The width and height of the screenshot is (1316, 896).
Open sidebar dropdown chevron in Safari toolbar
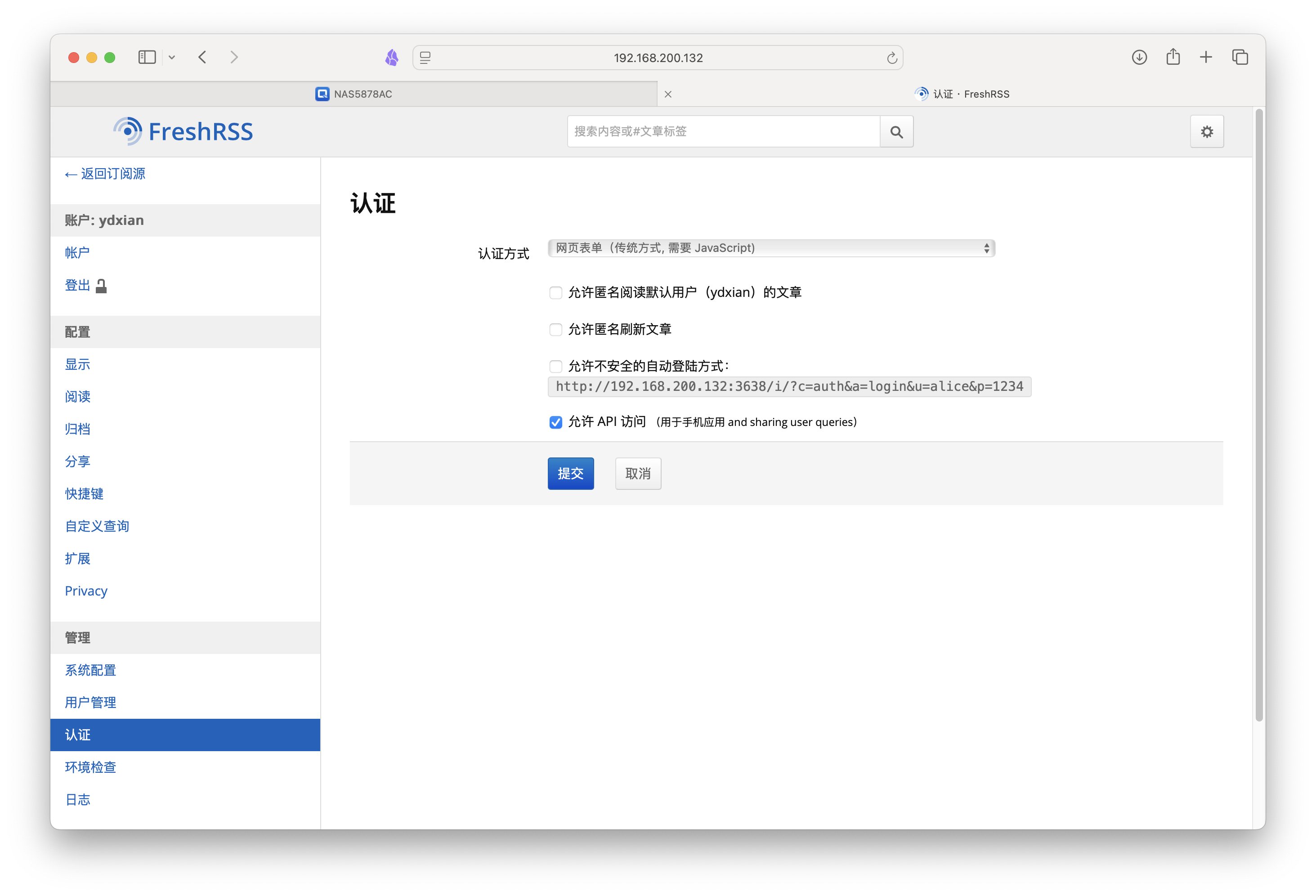click(x=171, y=57)
